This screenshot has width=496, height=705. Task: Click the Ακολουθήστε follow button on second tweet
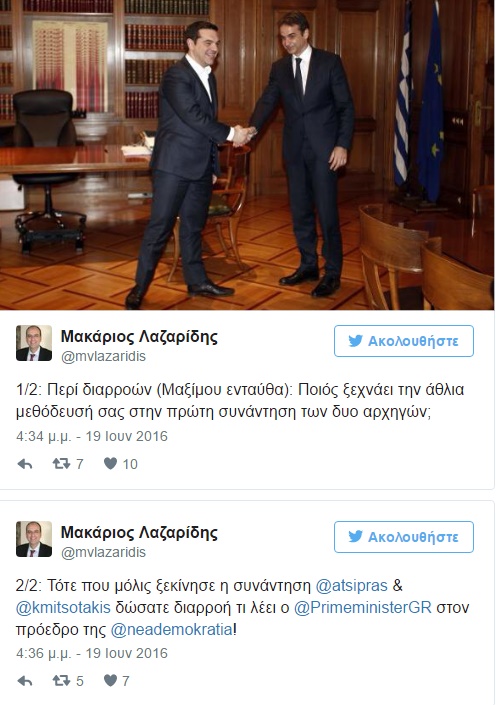click(x=404, y=537)
